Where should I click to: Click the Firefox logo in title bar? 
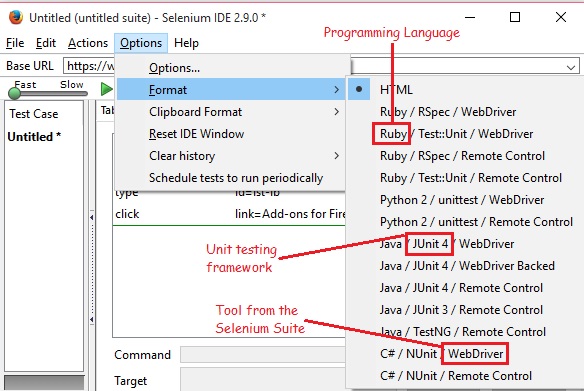click(15, 17)
